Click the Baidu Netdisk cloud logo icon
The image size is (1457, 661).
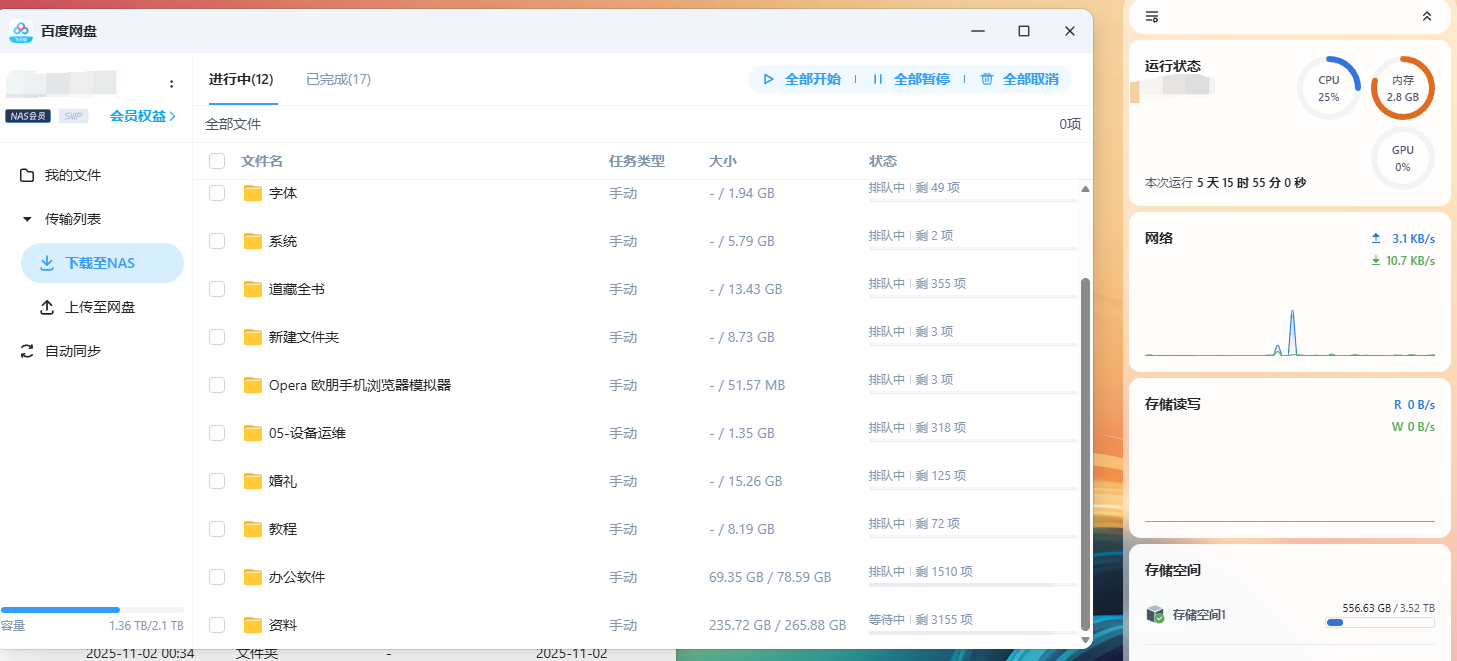pyautogui.click(x=21, y=31)
